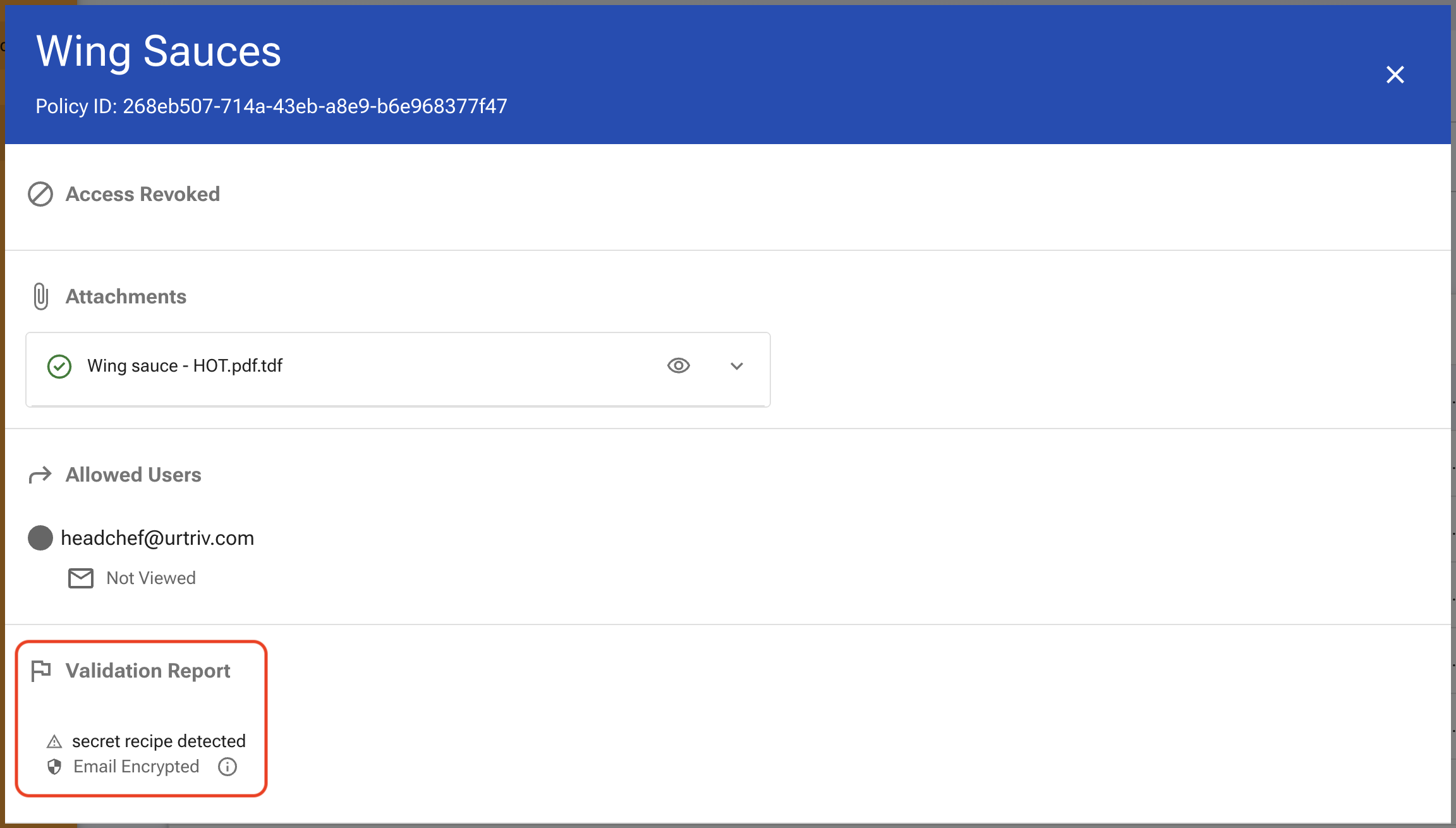Click the Validation Report flag icon
This screenshot has height=828, width=1456.
(41, 671)
